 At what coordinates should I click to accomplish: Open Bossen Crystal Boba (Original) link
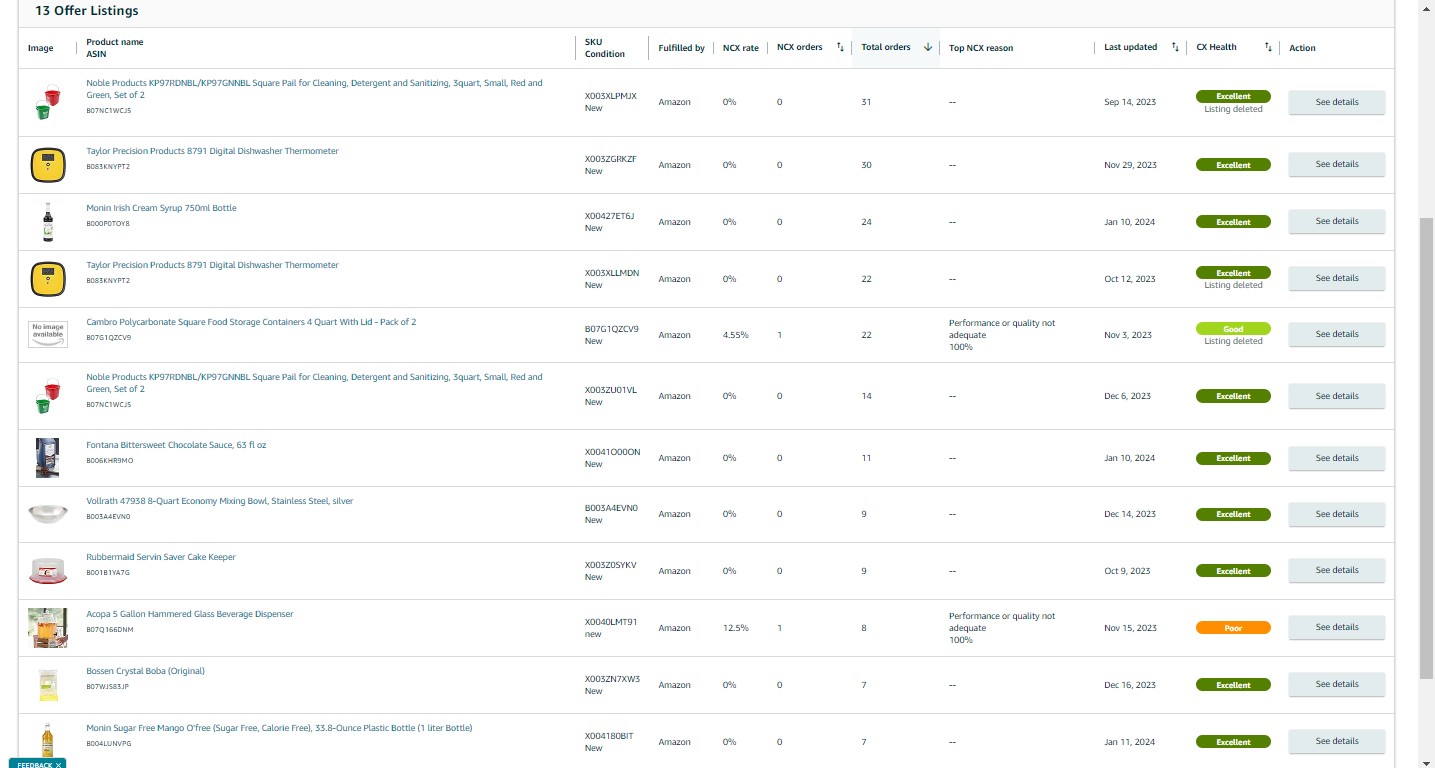tap(145, 671)
